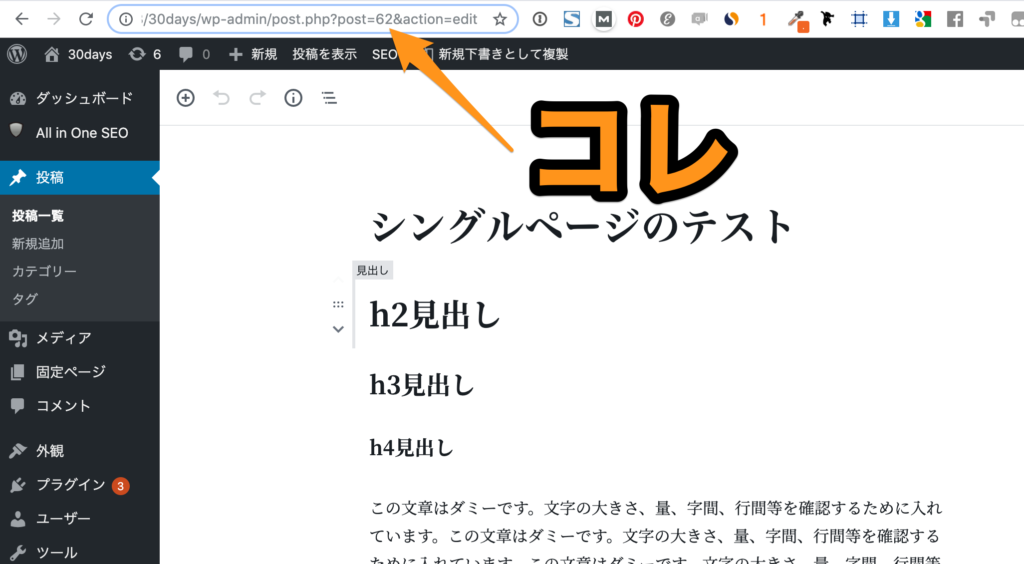1024x564 pixels.
Task: Select メディア in the sidebar menu
Action: [63, 338]
